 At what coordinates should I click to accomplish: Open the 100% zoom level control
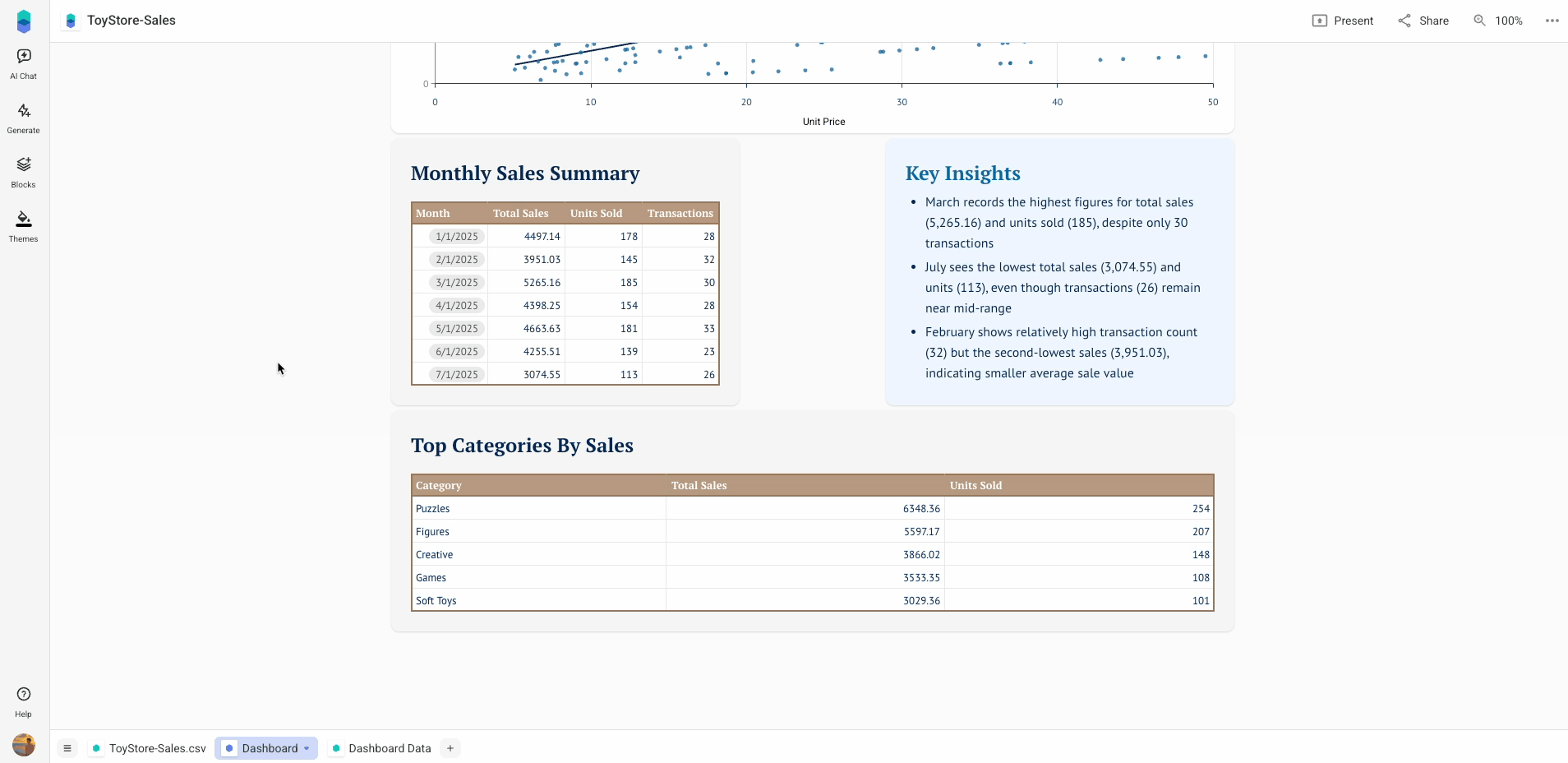[1509, 21]
